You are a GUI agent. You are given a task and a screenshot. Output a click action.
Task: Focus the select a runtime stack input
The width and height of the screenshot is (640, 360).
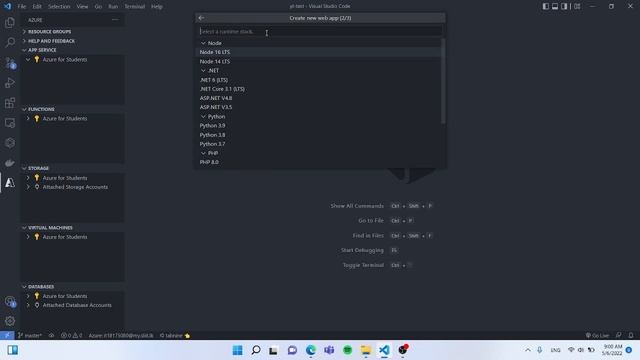[320, 31]
